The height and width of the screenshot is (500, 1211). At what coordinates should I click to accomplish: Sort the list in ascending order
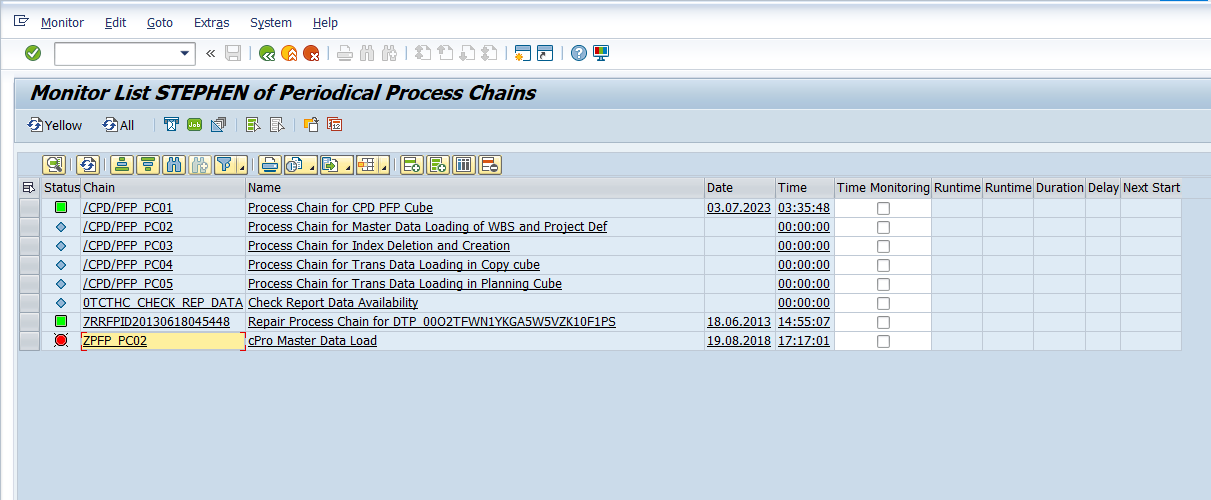click(x=122, y=165)
